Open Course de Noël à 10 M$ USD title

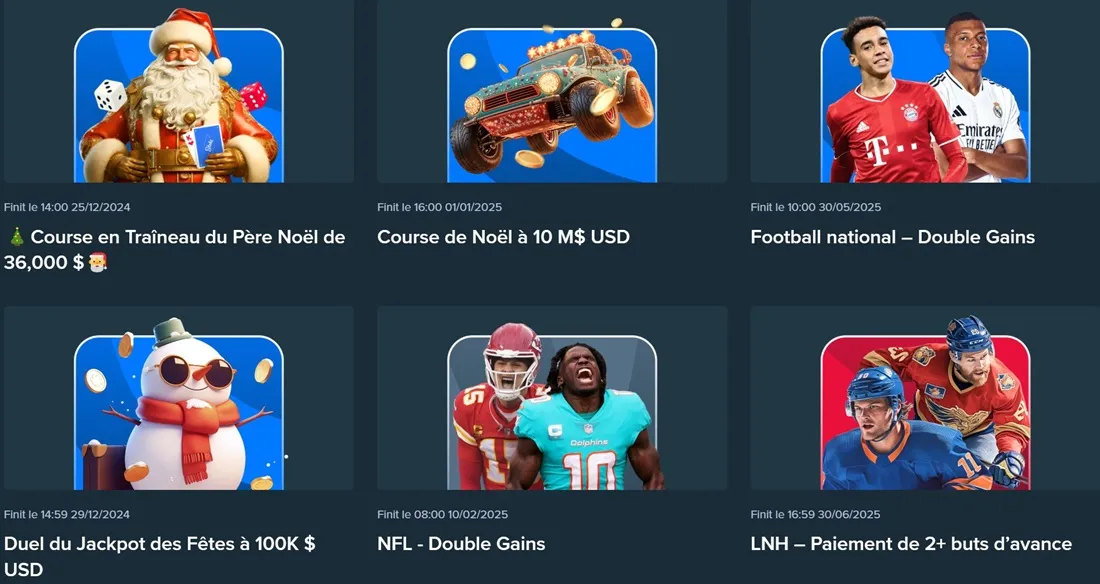503,237
